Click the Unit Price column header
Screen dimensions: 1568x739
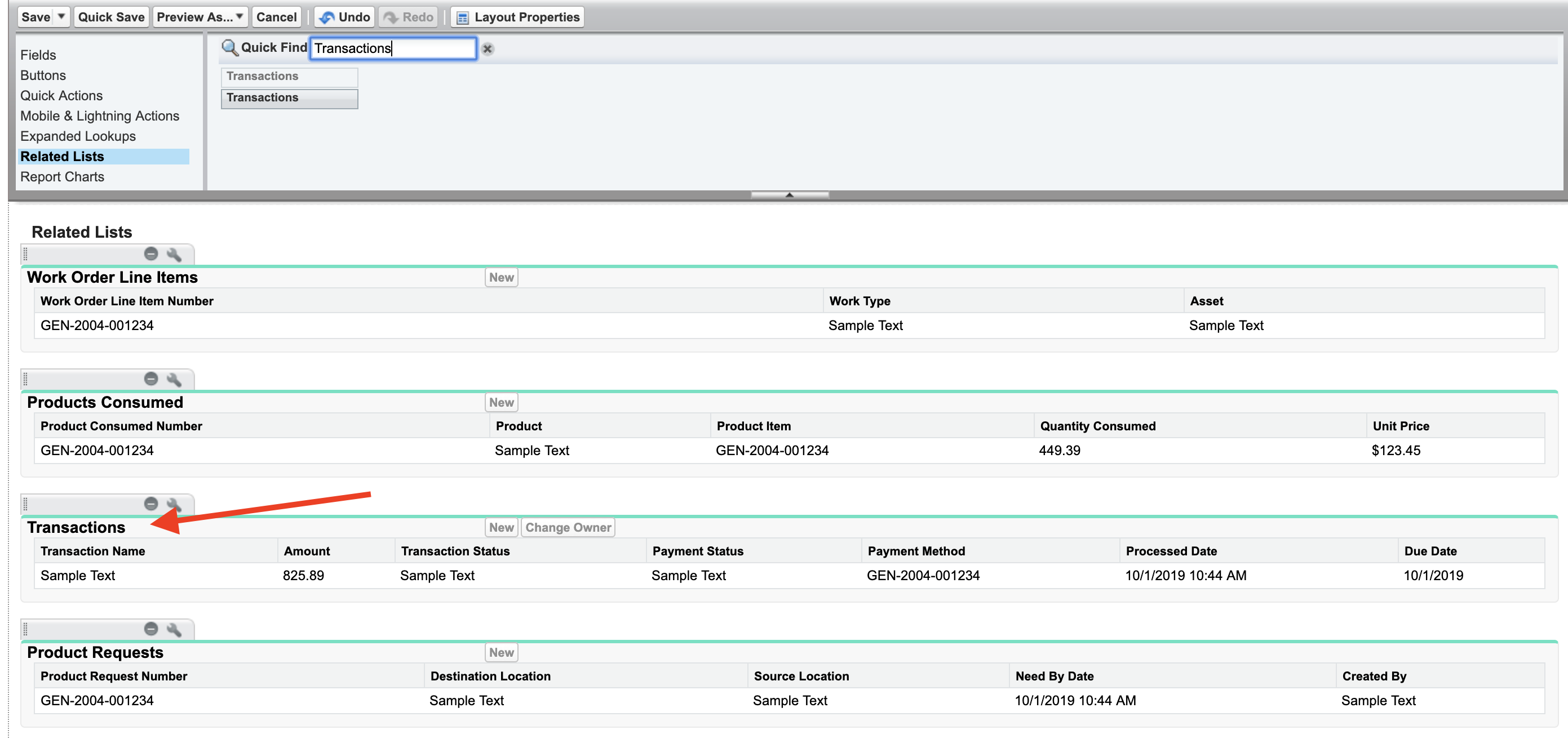click(1401, 426)
